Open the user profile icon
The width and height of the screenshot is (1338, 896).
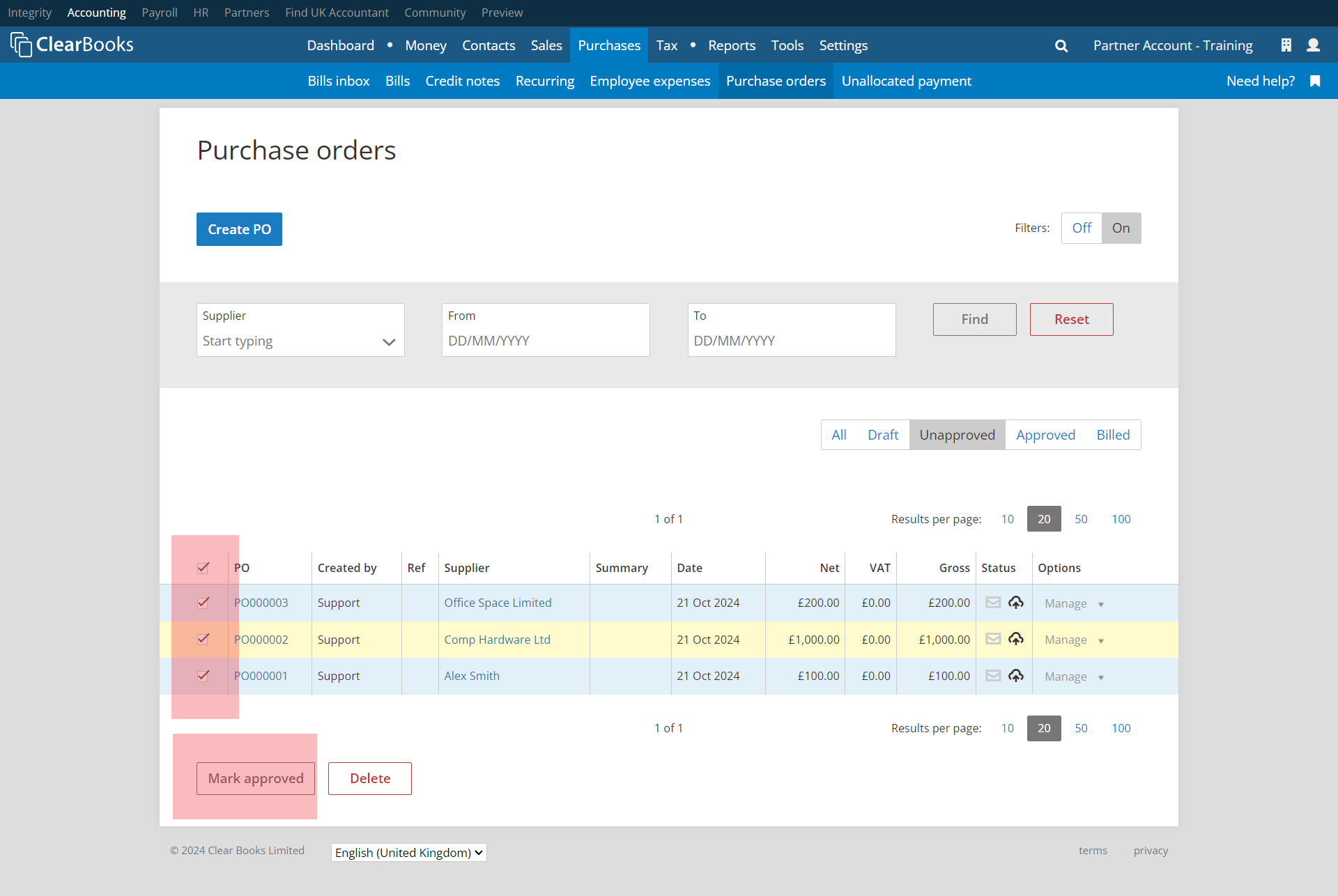1313,45
